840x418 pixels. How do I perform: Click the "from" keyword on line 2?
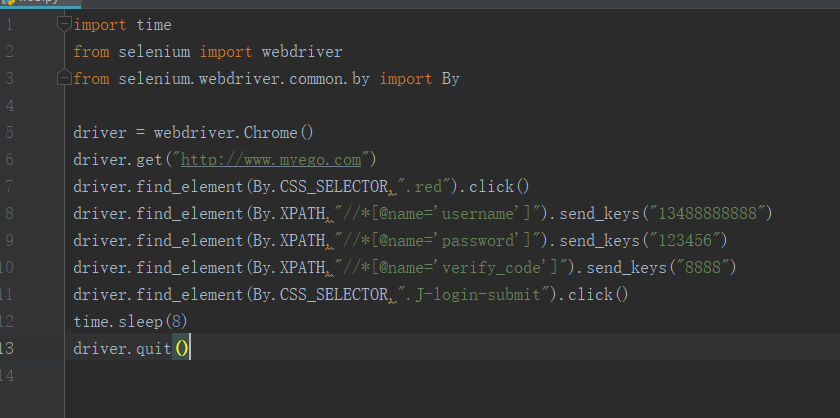pyautogui.click(x=91, y=51)
